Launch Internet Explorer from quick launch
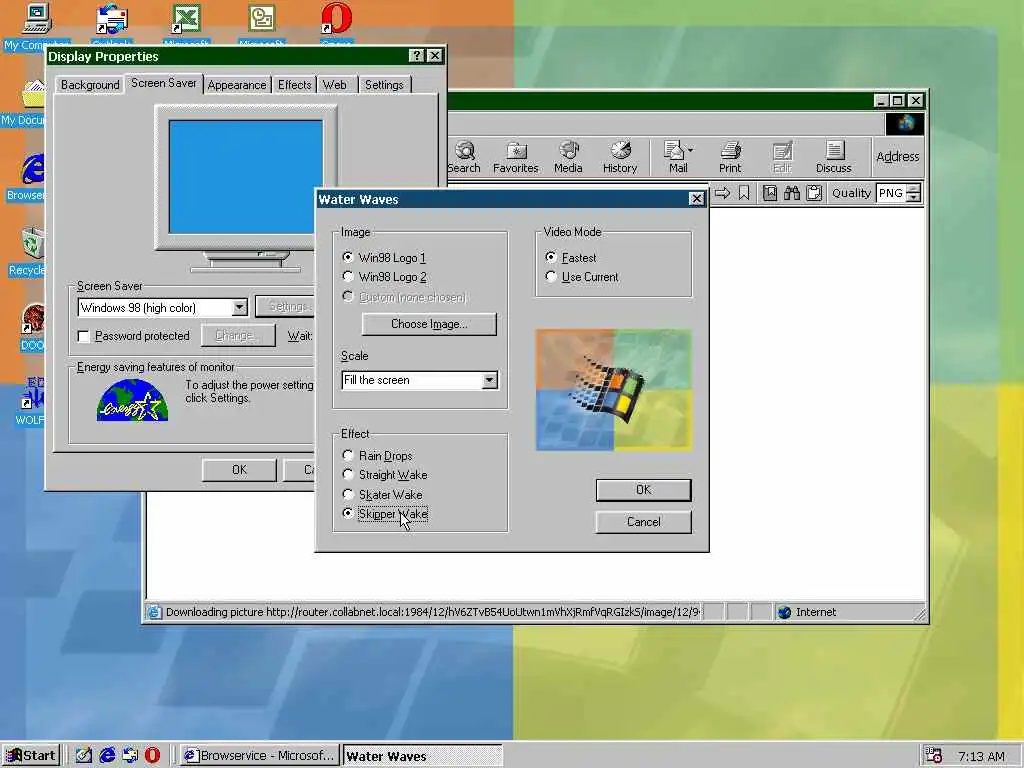 point(107,756)
